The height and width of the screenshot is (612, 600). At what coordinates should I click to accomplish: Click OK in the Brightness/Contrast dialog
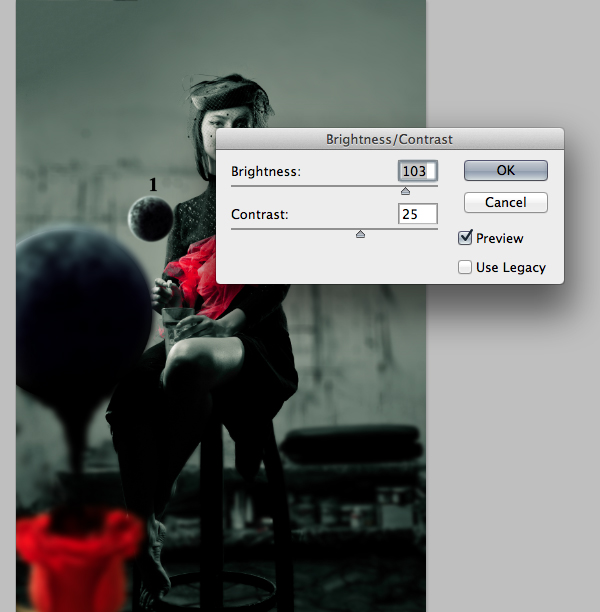coord(506,170)
